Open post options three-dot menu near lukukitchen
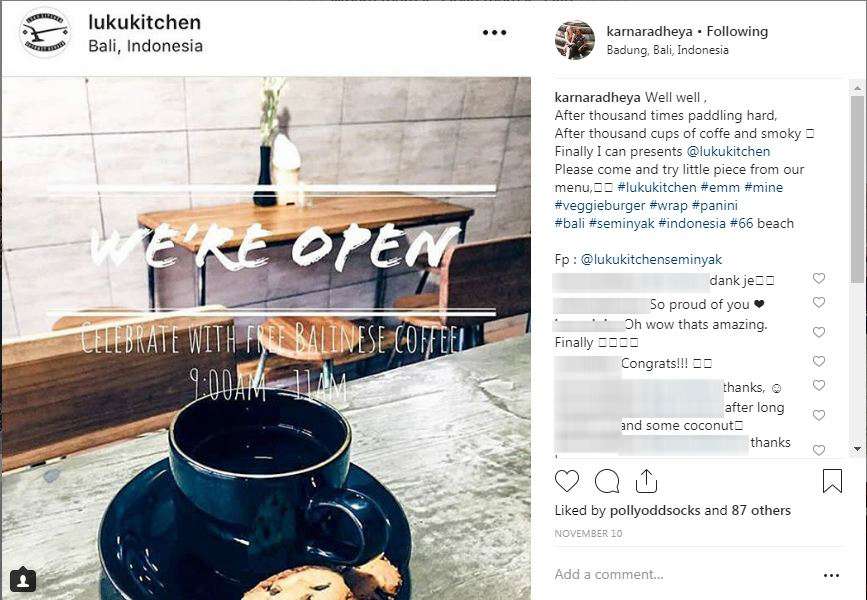This screenshot has height=600, width=867. [494, 33]
